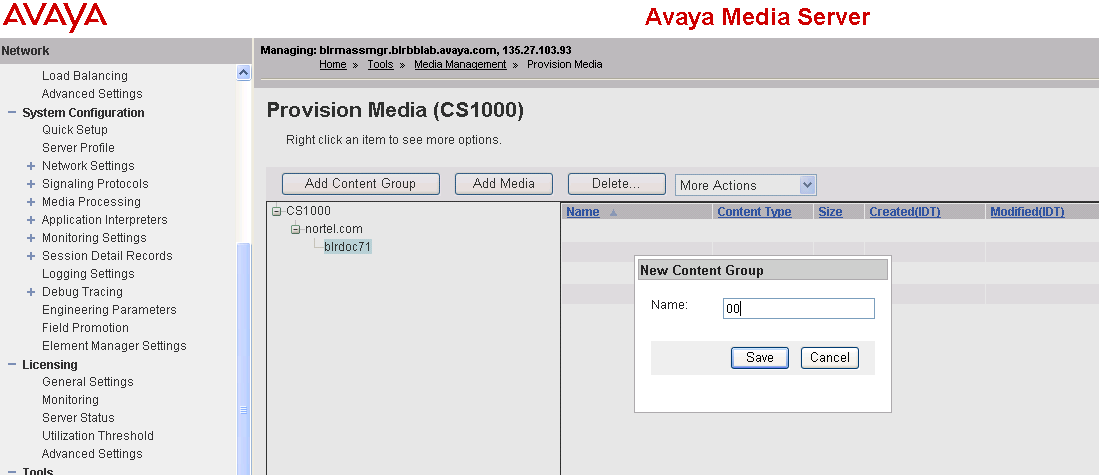This screenshot has height=475, width=1099.
Task: Collapse the nortel.com tree node
Action: point(295,229)
